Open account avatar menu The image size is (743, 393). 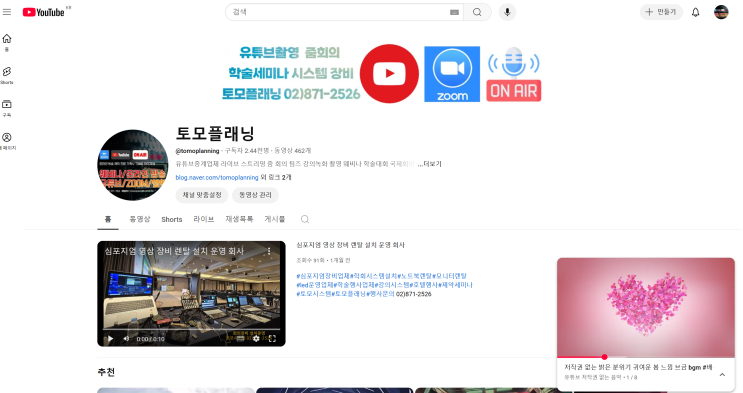(721, 12)
